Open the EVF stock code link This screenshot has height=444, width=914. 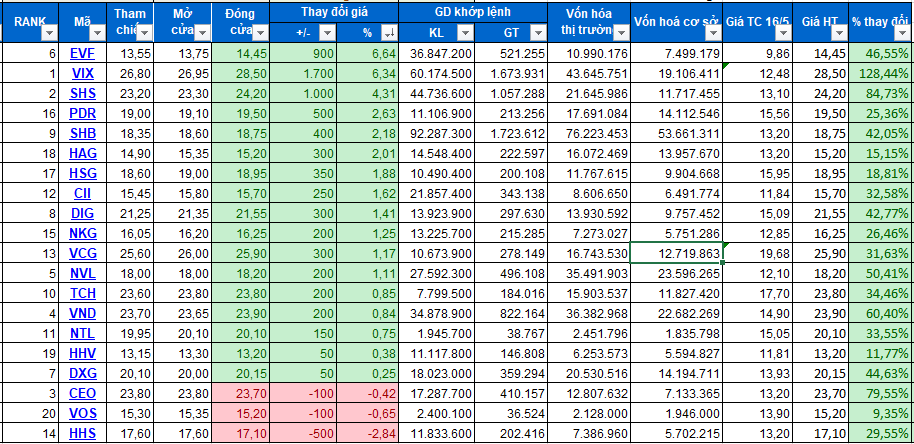(x=82, y=54)
